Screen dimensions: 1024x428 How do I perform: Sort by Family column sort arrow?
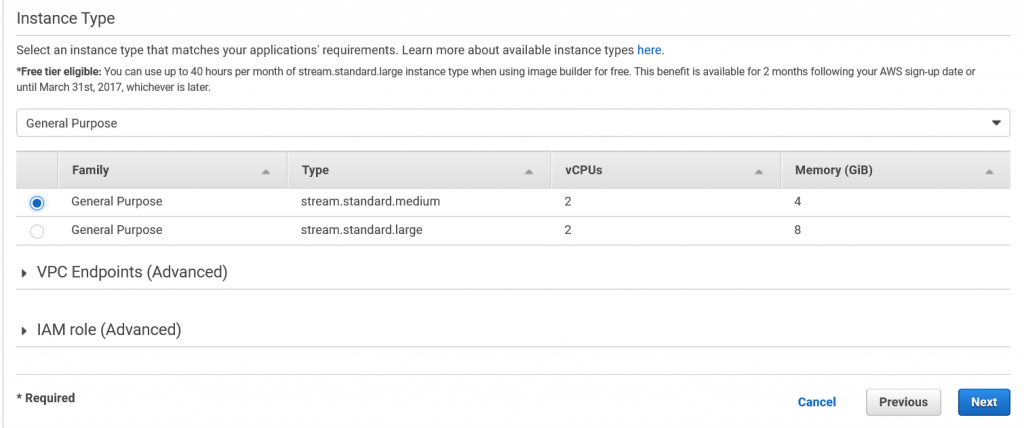(266, 172)
